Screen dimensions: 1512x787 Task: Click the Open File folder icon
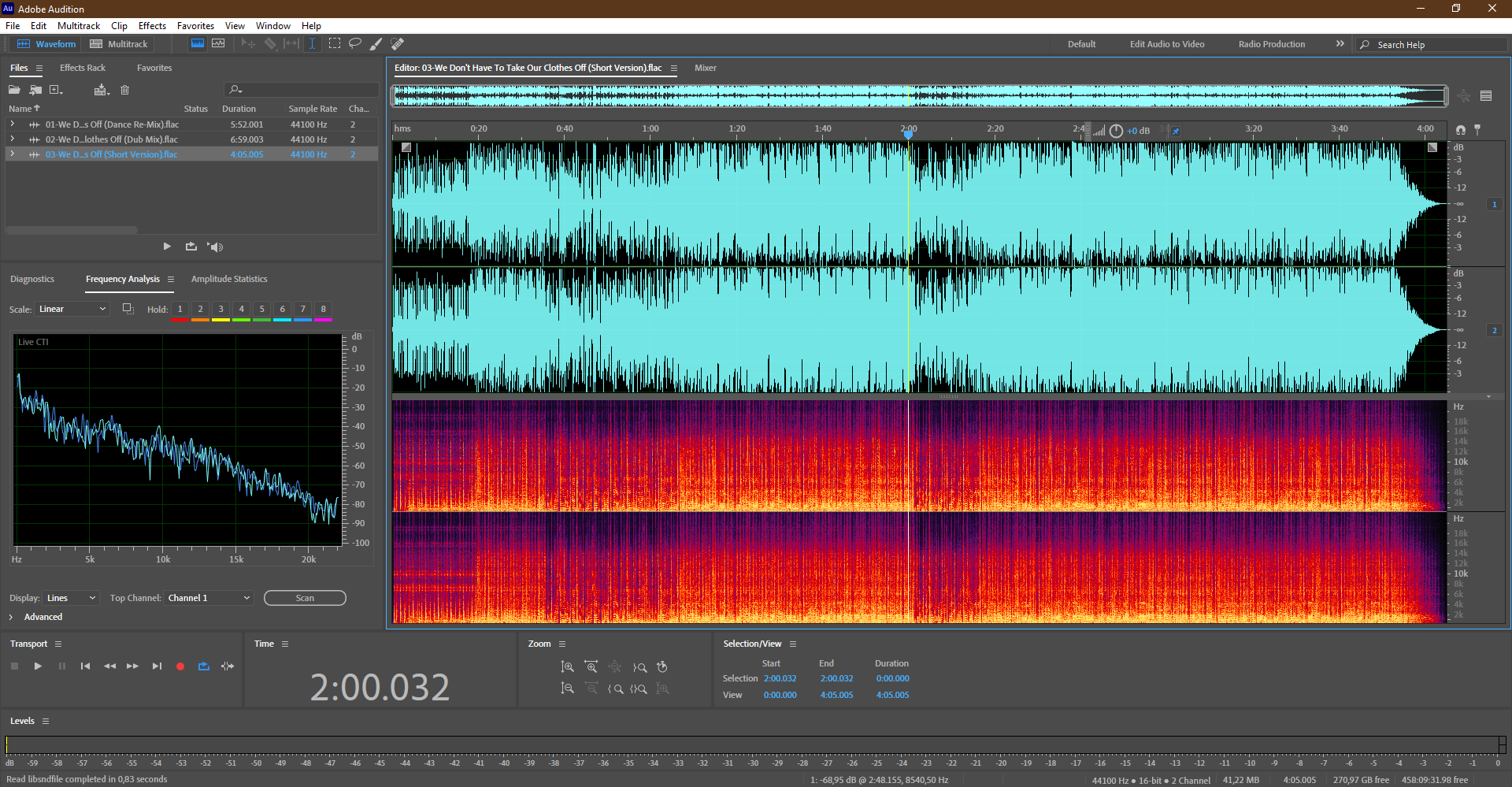(x=14, y=90)
